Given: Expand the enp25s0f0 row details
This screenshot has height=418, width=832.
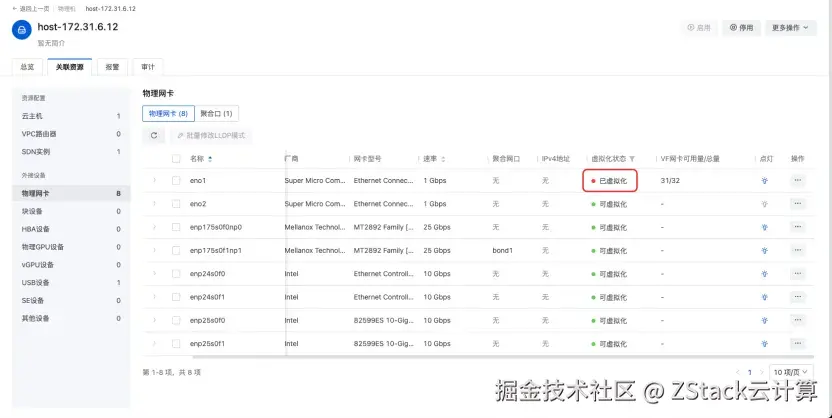Looking at the screenshot, I should pos(154,320).
